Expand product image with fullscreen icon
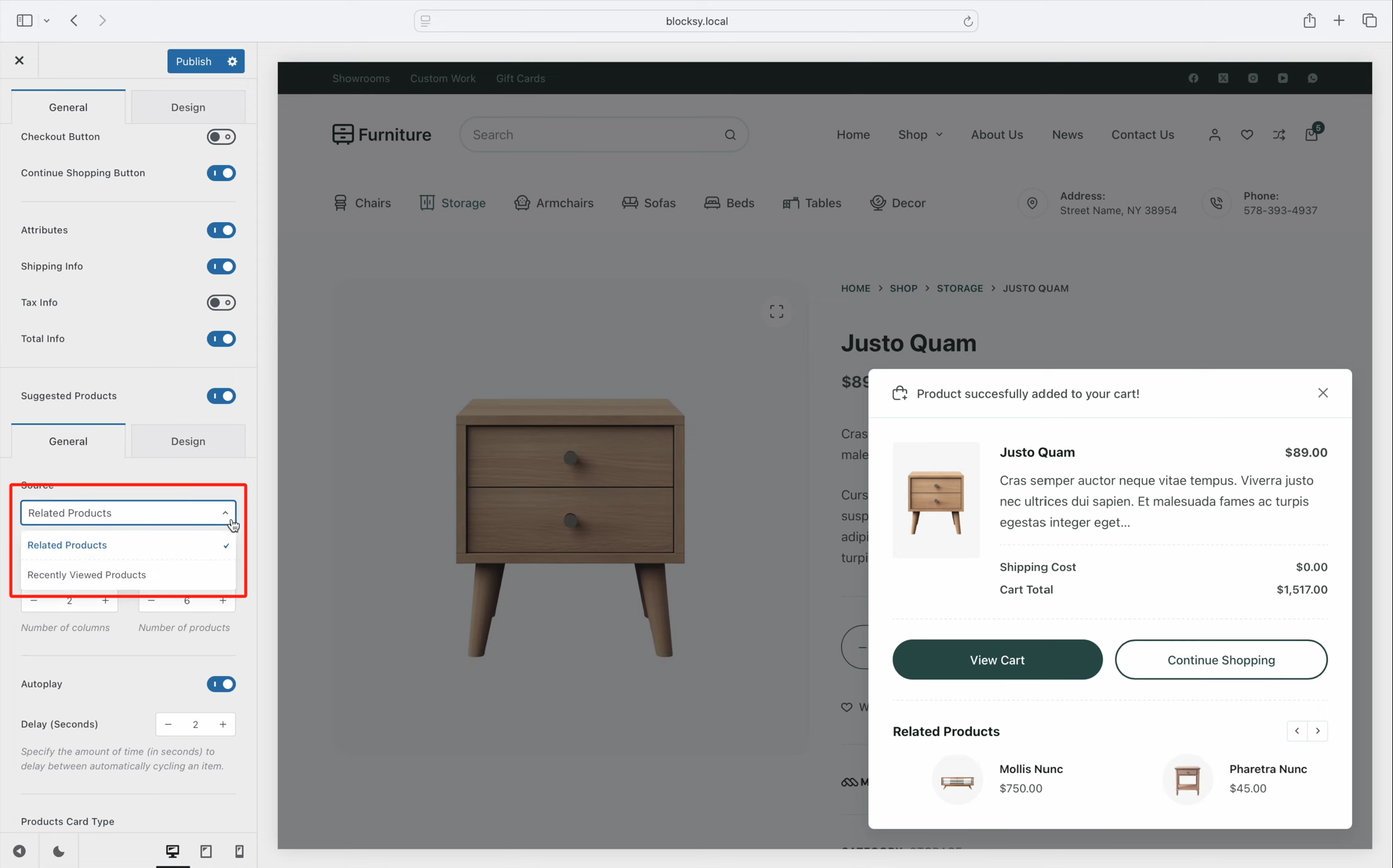This screenshot has height=868, width=1393. [777, 311]
